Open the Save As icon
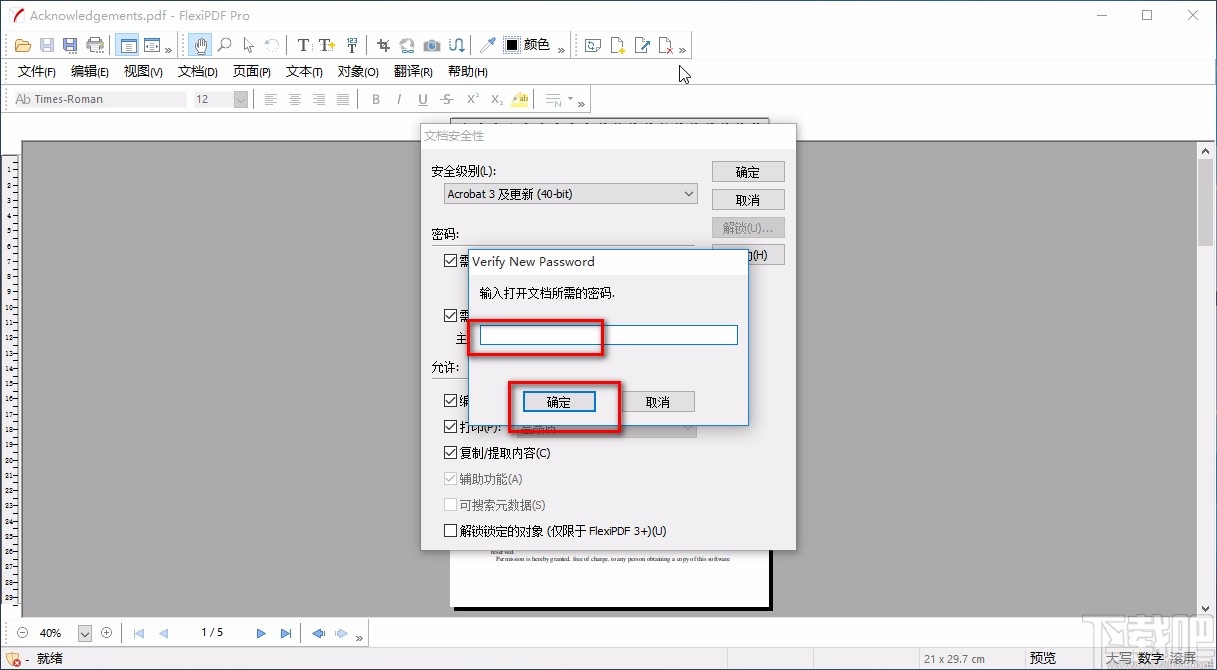 click(69, 44)
